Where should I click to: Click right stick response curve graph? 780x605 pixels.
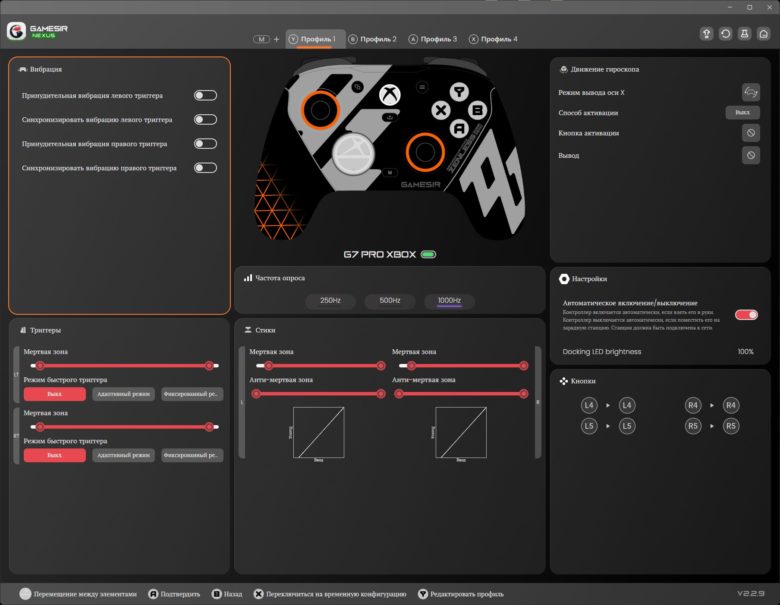click(461, 432)
